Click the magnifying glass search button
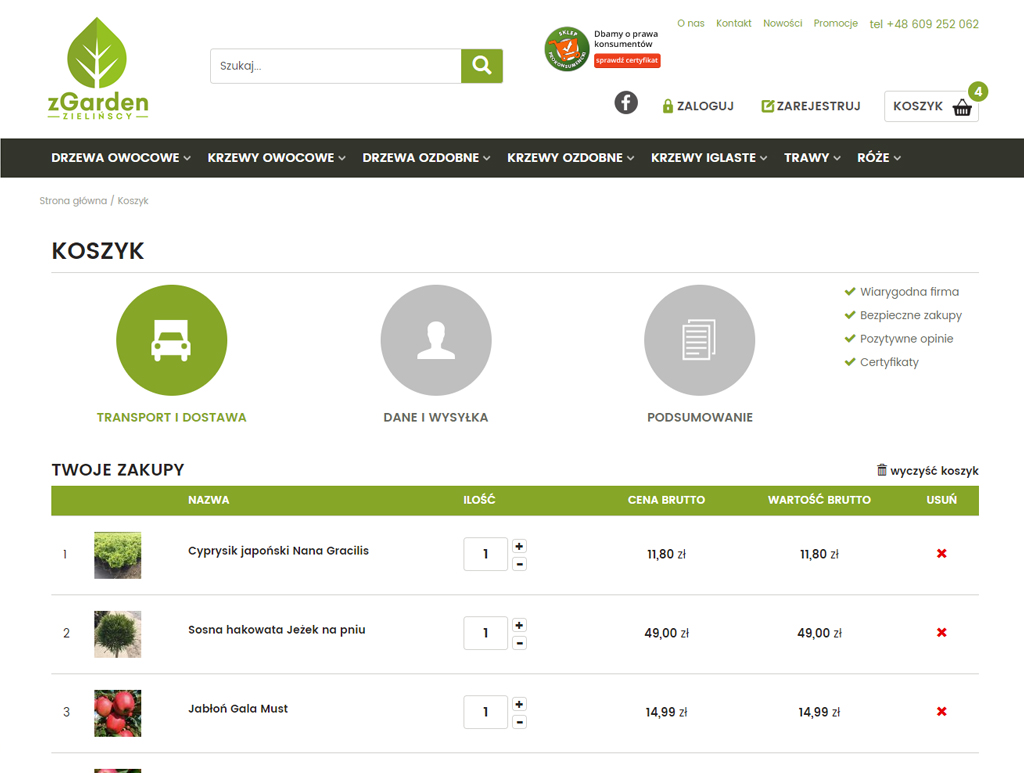 (x=481, y=66)
